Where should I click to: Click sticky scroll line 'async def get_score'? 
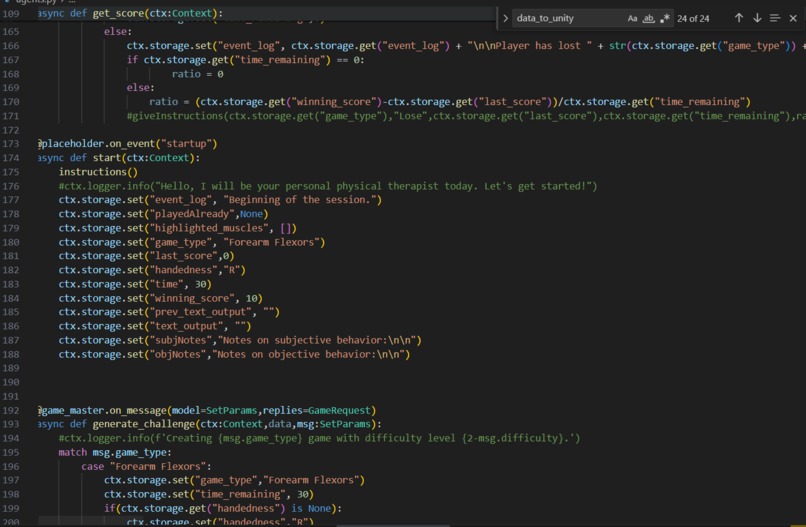coord(131,13)
